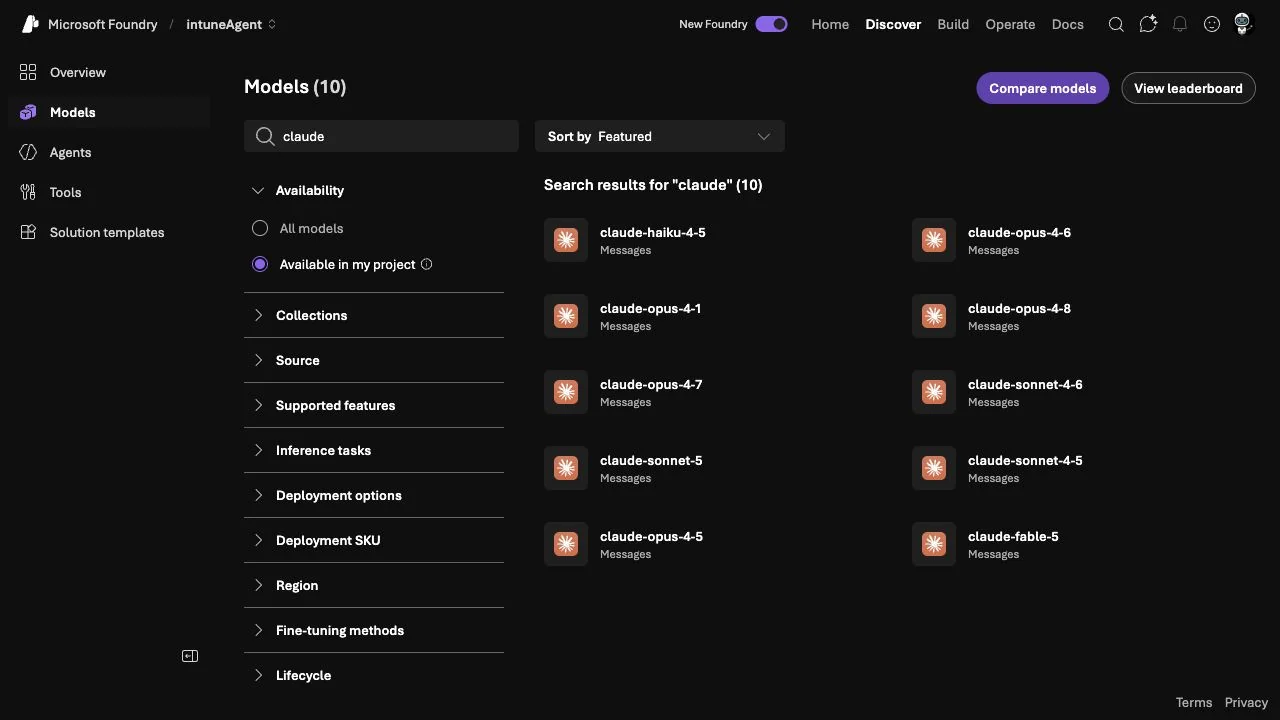The width and height of the screenshot is (1280, 720).
Task: Click the models search field containing claude
Action: coord(381,136)
